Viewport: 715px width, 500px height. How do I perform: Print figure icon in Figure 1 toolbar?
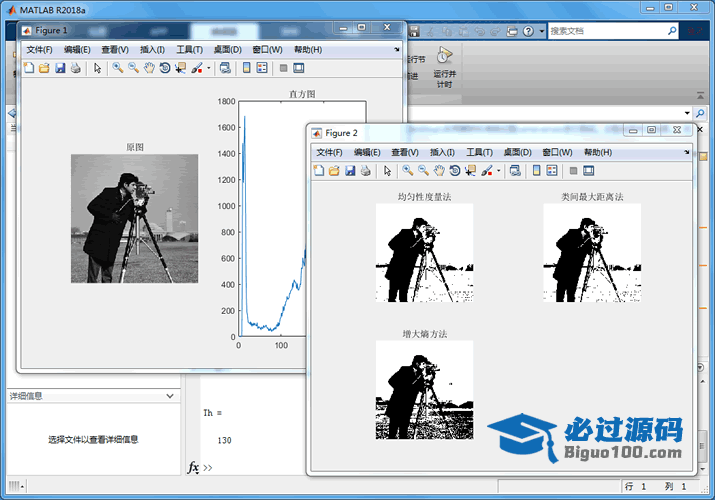pyautogui.click(x=76, y=68)
